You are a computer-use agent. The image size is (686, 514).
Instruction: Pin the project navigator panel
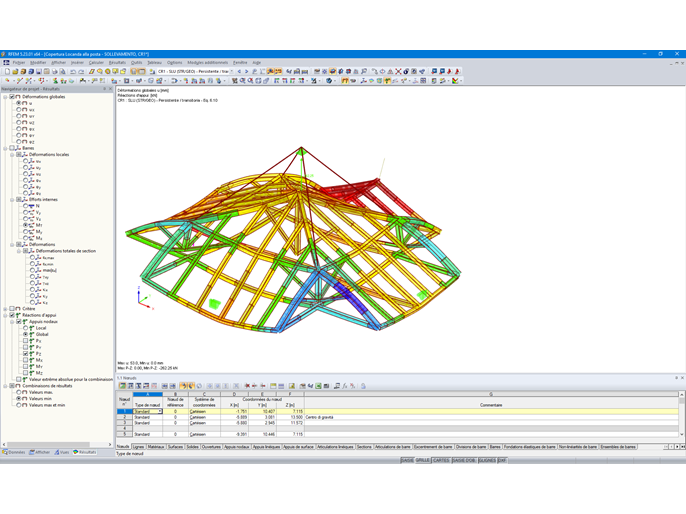point(104,89)
